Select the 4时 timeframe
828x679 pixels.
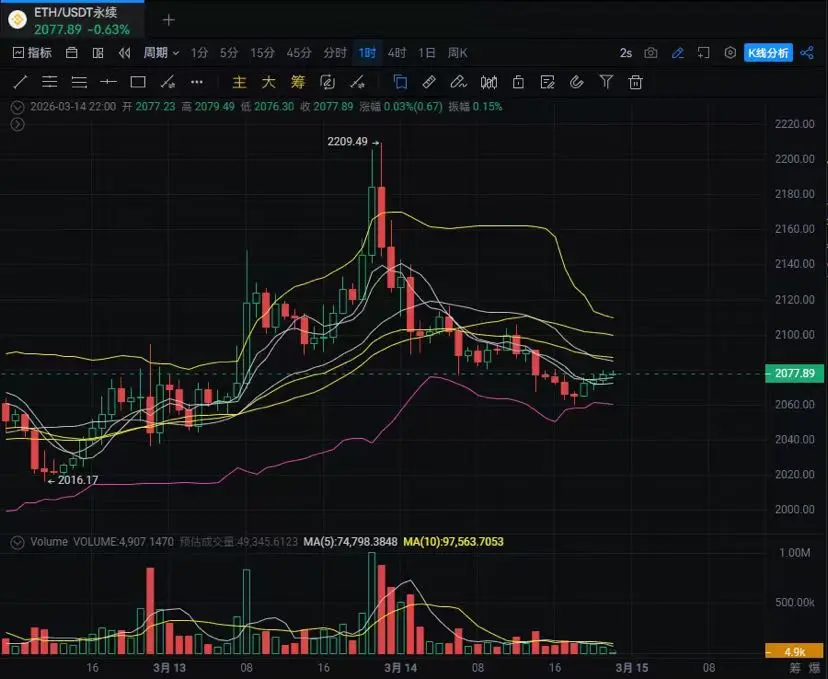(x=397, y=53)
